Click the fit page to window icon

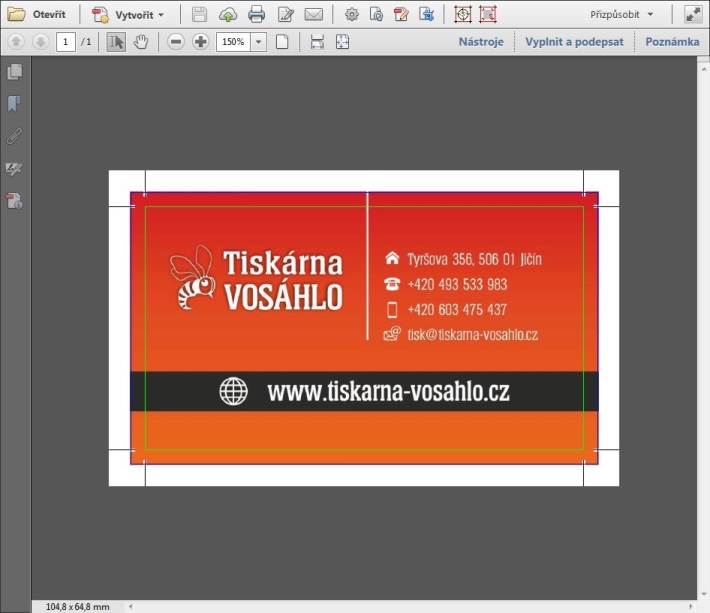pos(342,42)
